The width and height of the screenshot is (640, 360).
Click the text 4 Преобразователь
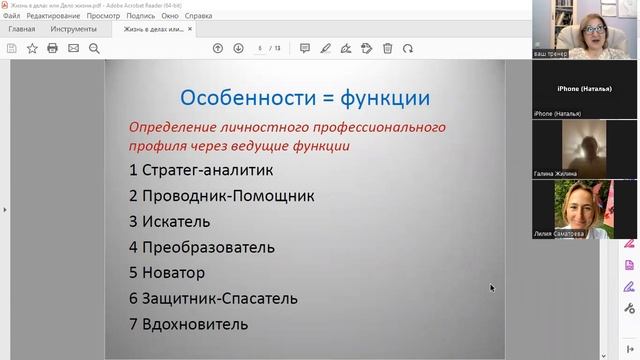[202, 247]
